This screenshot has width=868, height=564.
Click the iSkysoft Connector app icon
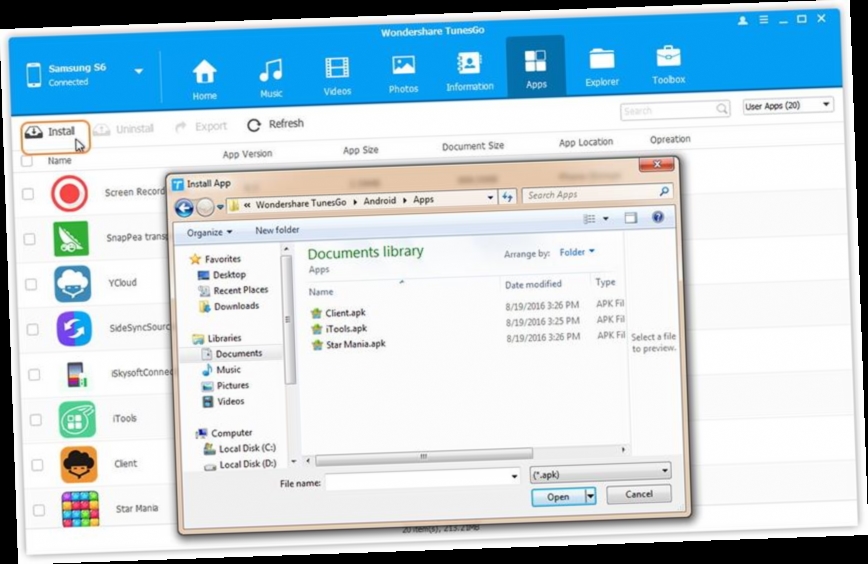pos(76,374)
